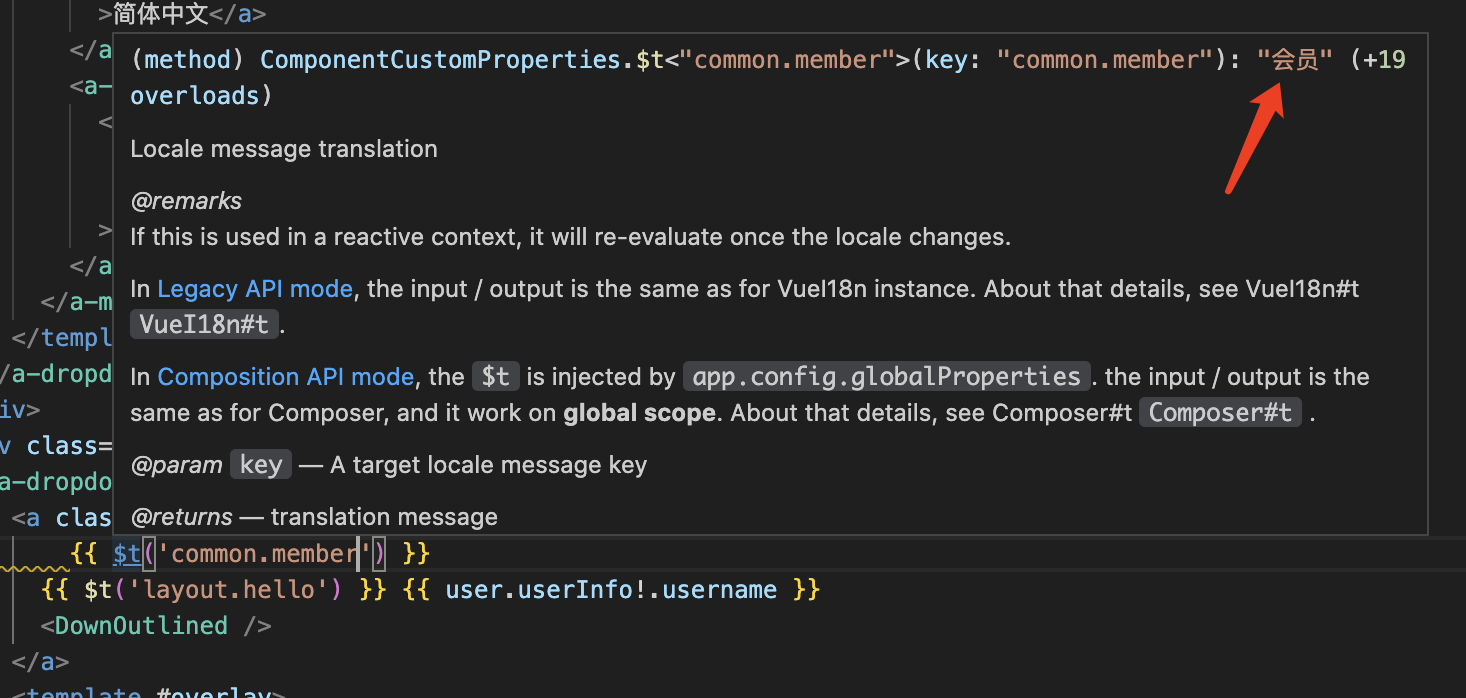Click the red arrow annotation

pyautogui.click(x=1255, y=137)
